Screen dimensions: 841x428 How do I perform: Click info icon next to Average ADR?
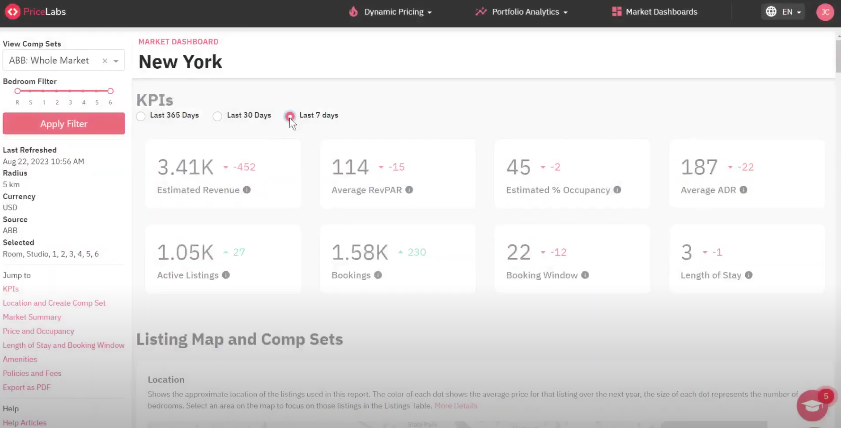coord(743,190)
